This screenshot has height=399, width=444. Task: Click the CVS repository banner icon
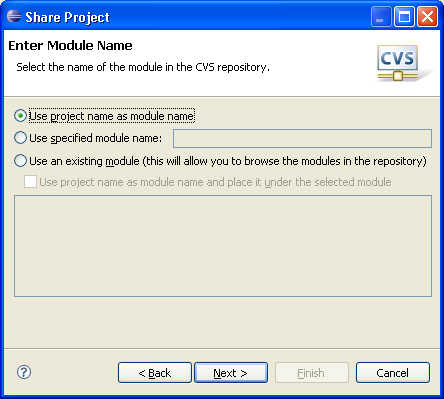pos(398,63)
